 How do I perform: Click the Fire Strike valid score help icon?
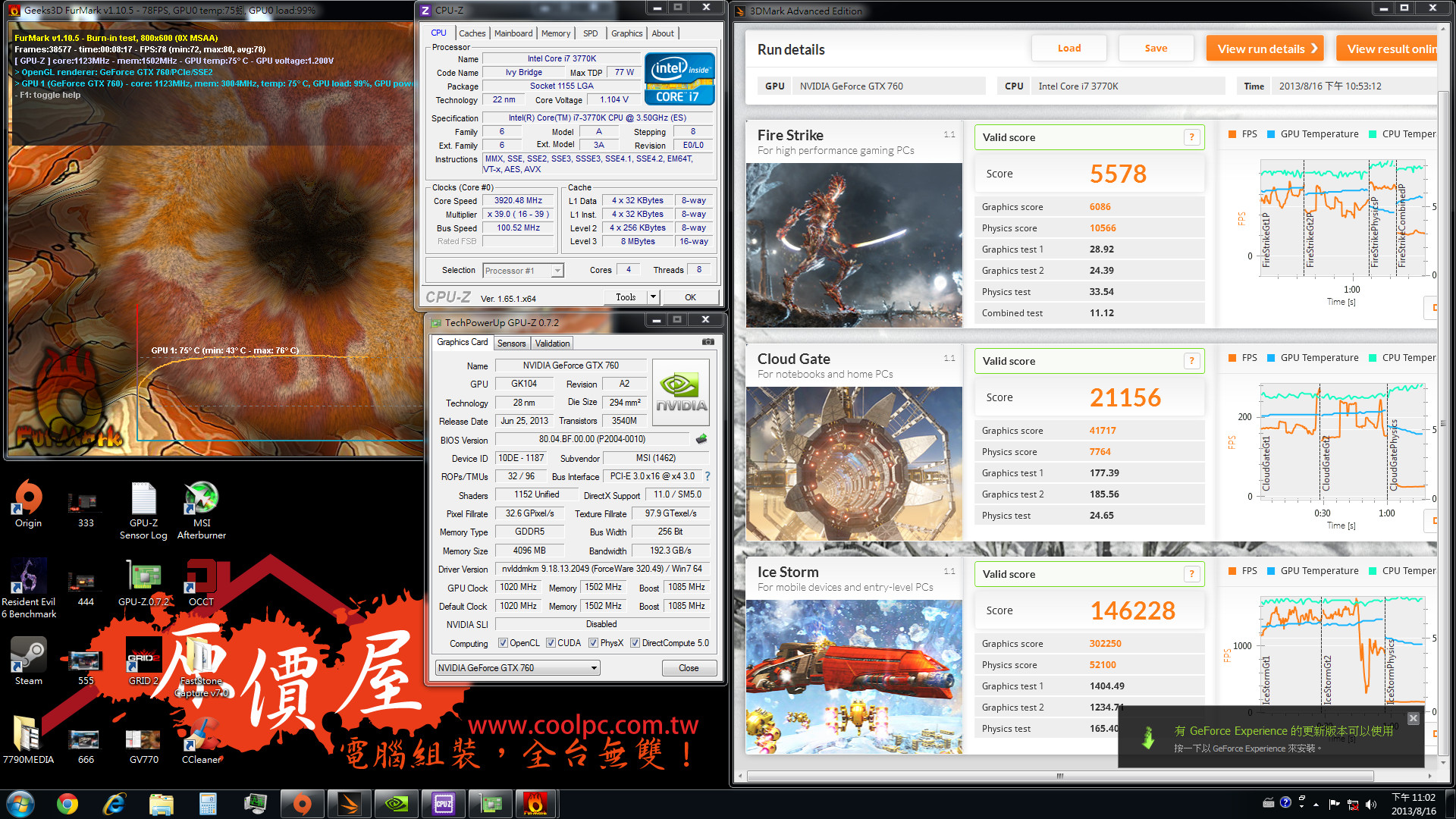coord(1191,137)
